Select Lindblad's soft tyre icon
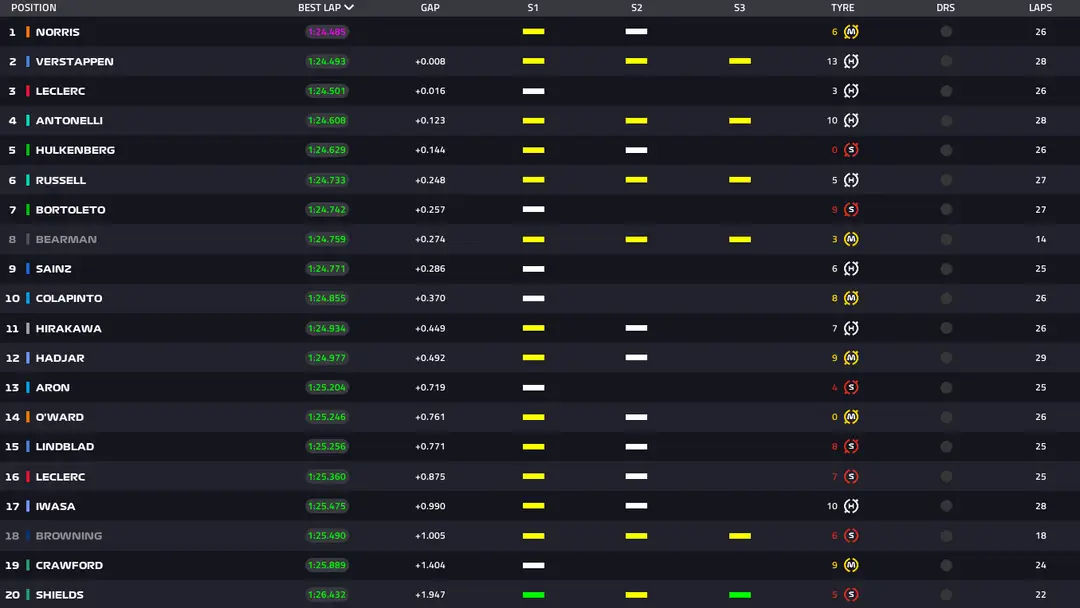The image size is (1080, 608). 851,446
